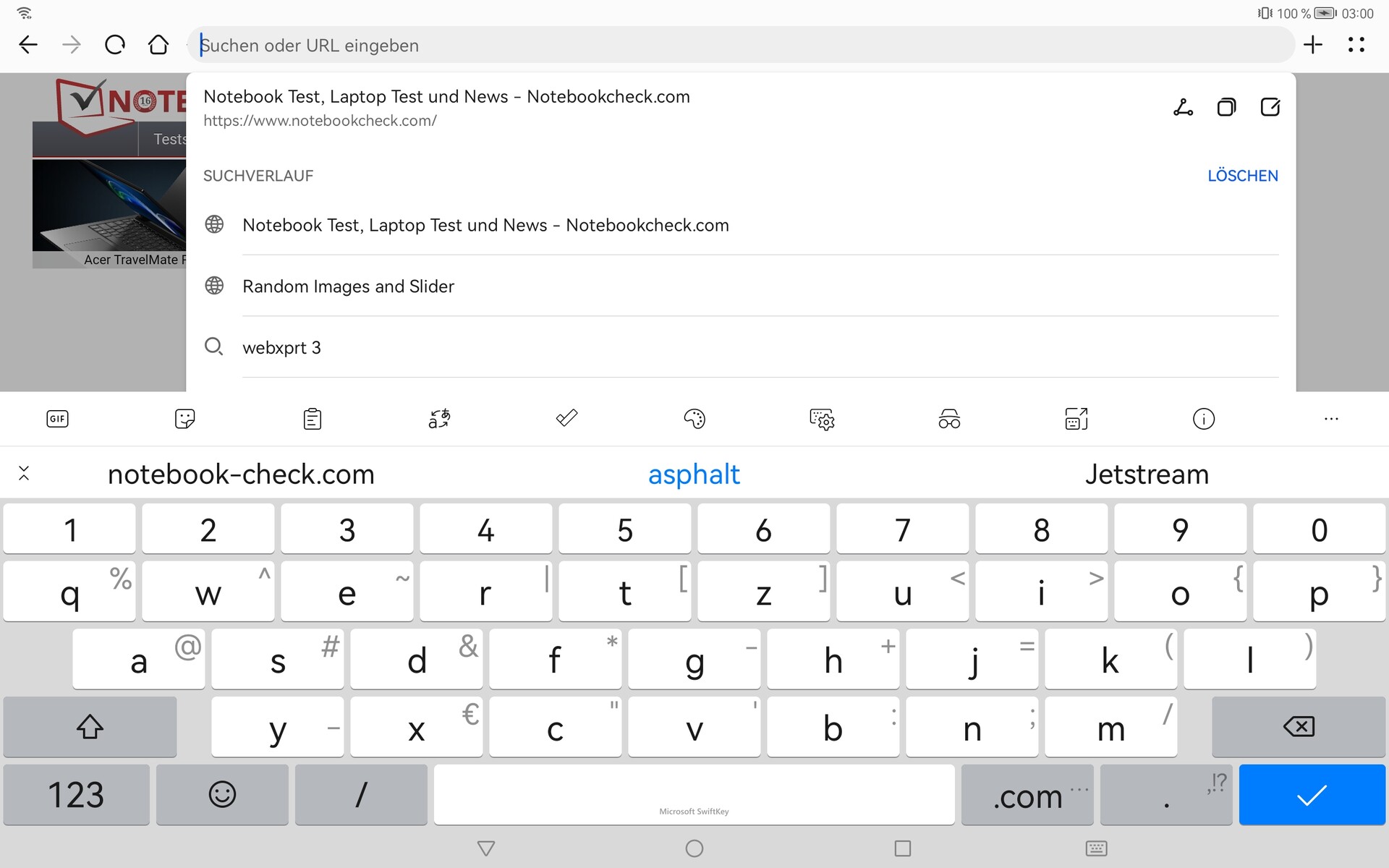The image size is (1389, 868).
Task: Click the 'Suchen oder URL eingeben' field
Action: pyautogui.click(x=738, y=45)
